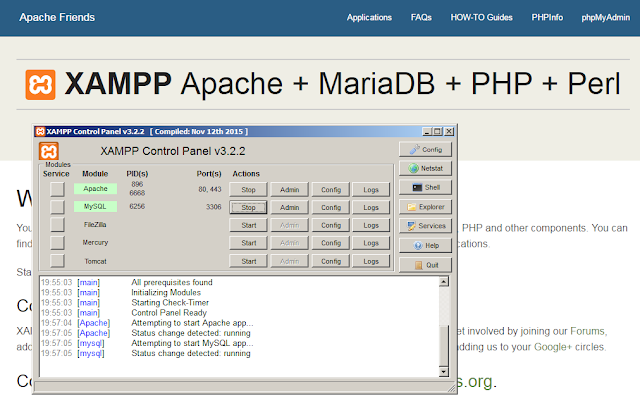Image resolution: width=640 pixels, height=401 pixels.
Task: Click the window resize grip corner
Action: [x=451, y=388]
